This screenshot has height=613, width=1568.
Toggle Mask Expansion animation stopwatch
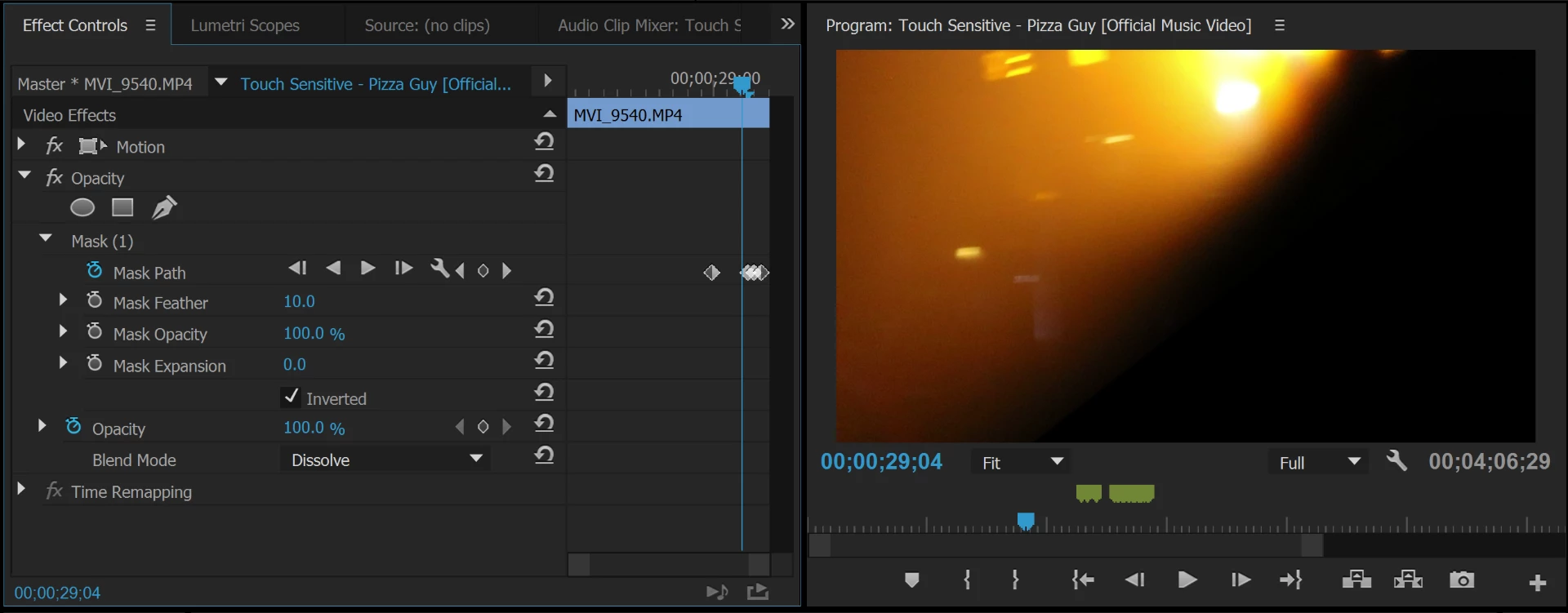pos(95,362)
